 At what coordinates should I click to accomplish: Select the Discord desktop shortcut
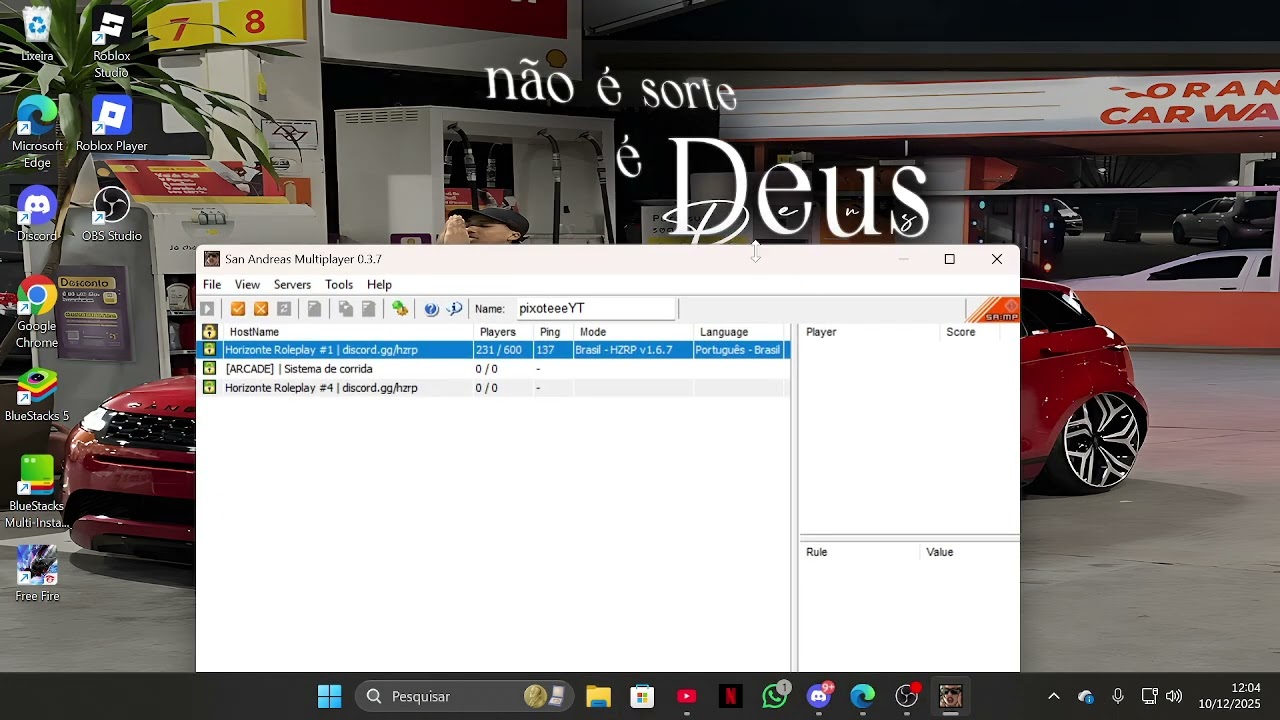37,214
